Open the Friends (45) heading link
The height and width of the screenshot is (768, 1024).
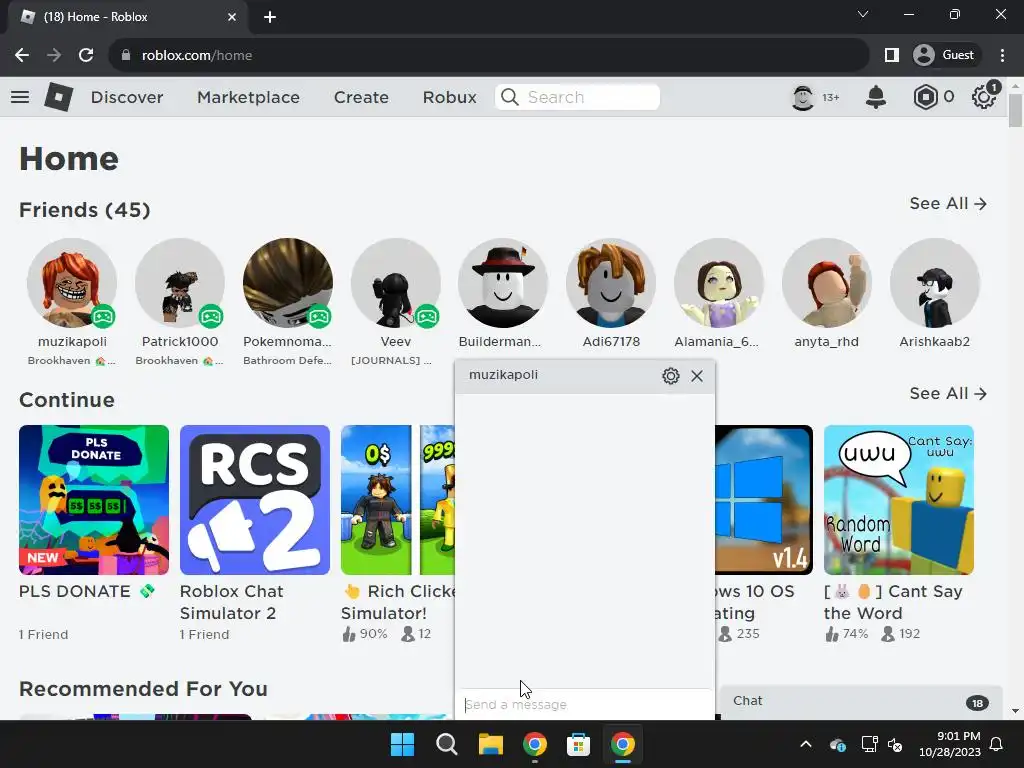(85, 210)
